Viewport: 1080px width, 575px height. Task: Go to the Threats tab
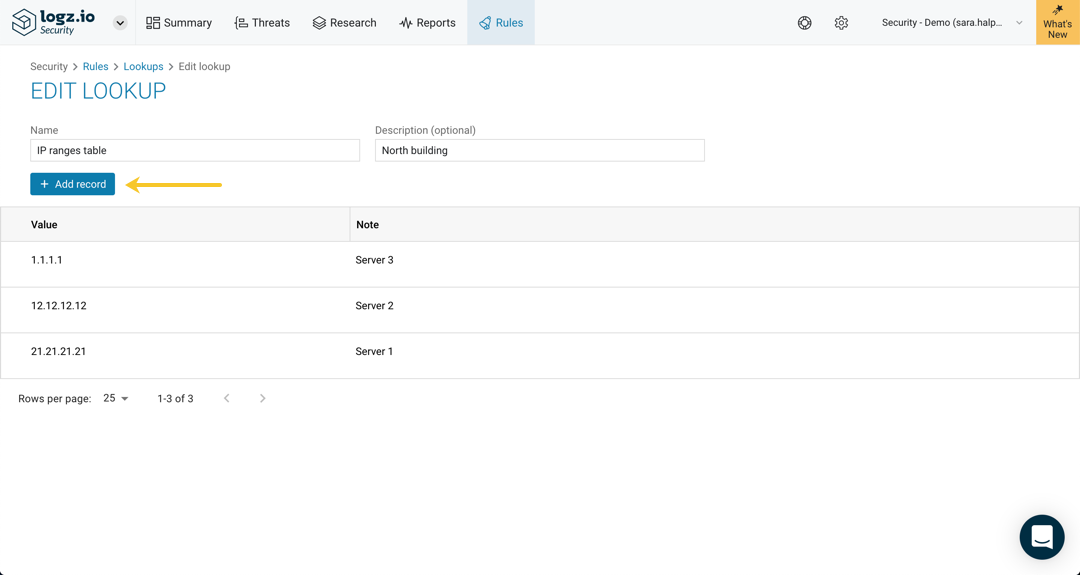(262, 23)
